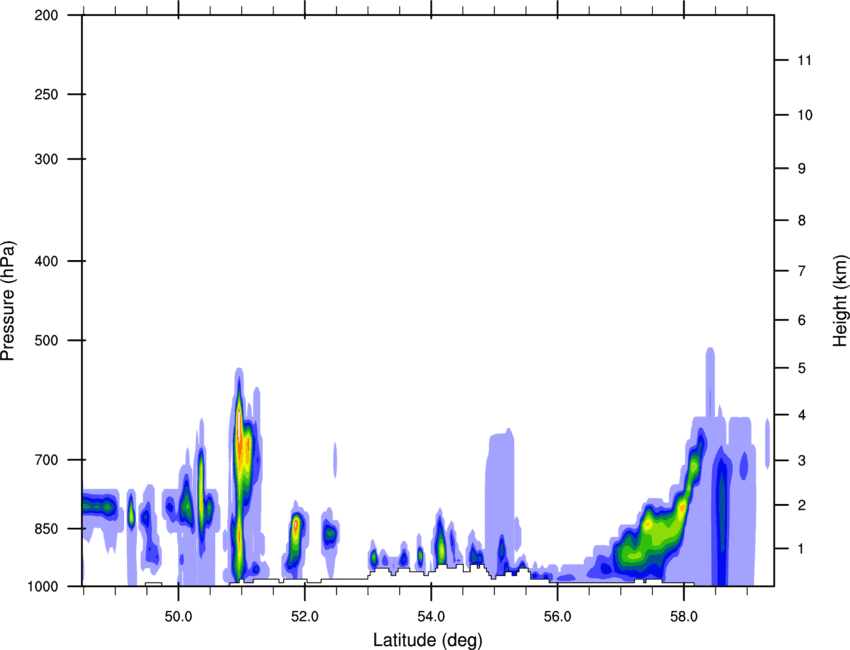This screenshot has width=850, height=650.
Task: Click the 400 pressure tick label
Action: [x=46, y=261]
